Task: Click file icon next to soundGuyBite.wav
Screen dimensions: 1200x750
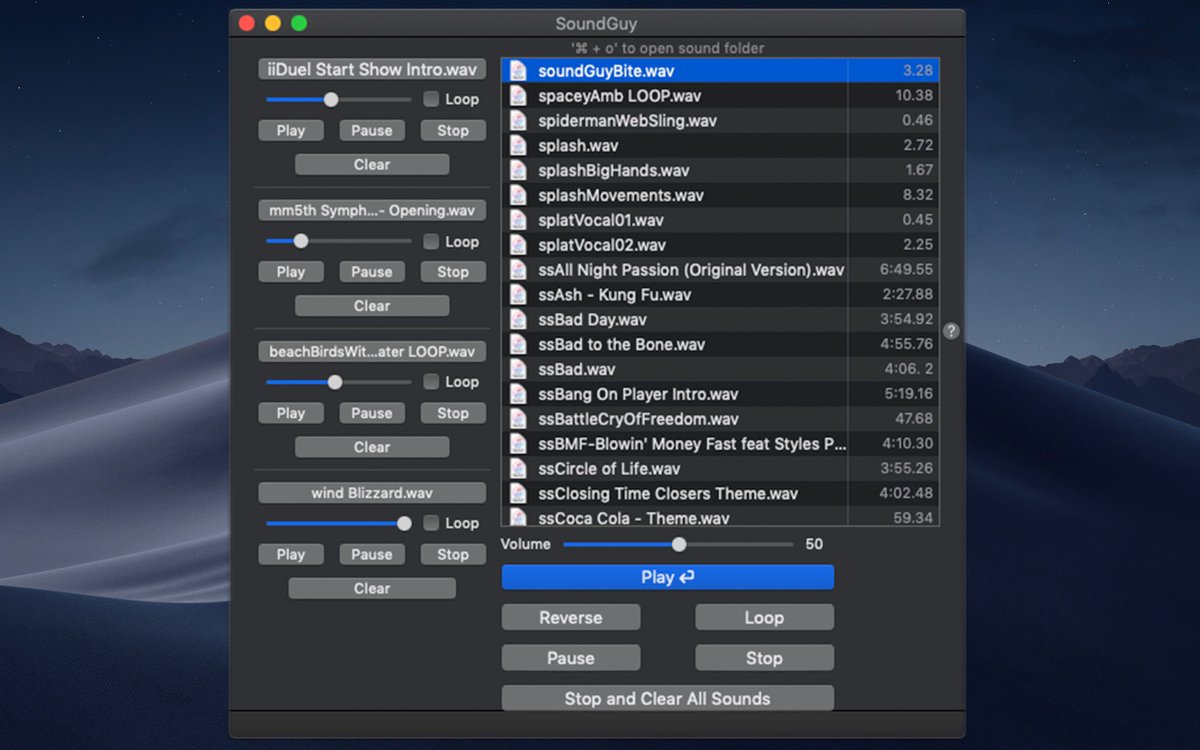Action: 518,71
